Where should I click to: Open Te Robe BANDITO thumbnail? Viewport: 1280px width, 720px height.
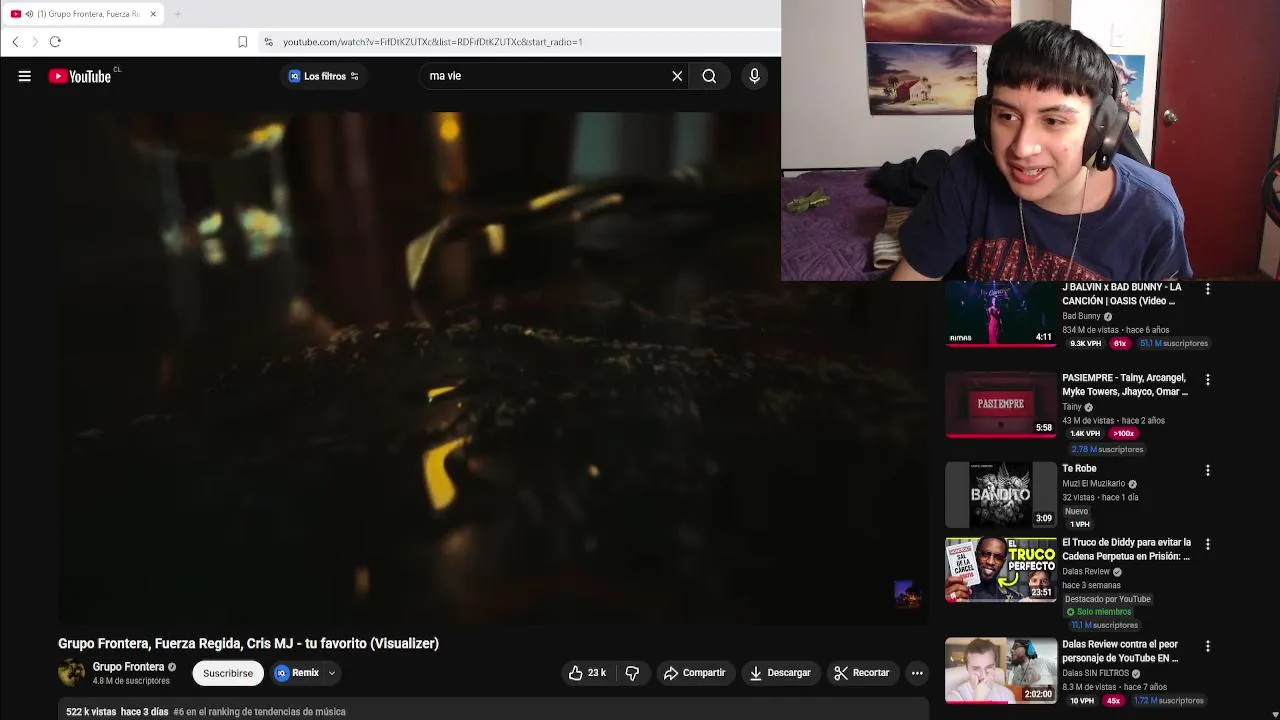[1001, 494]
